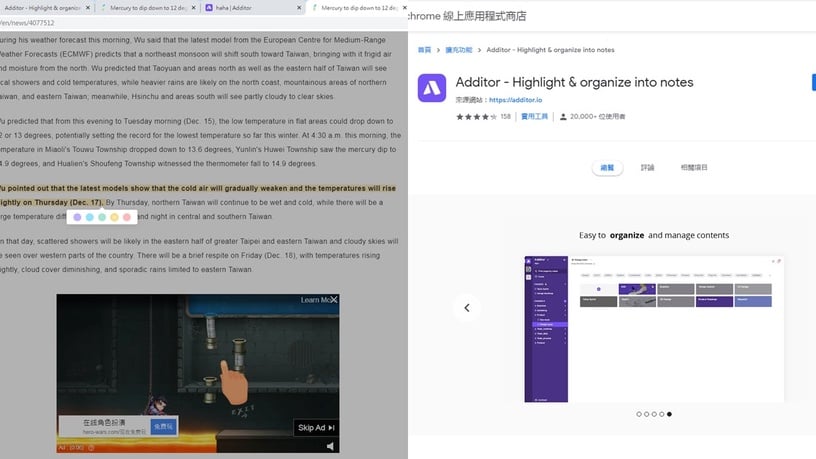Close the active 'Mercury to dip down' tab
Viewport: 816px width, 459px height.
click(x=405, y=8)
